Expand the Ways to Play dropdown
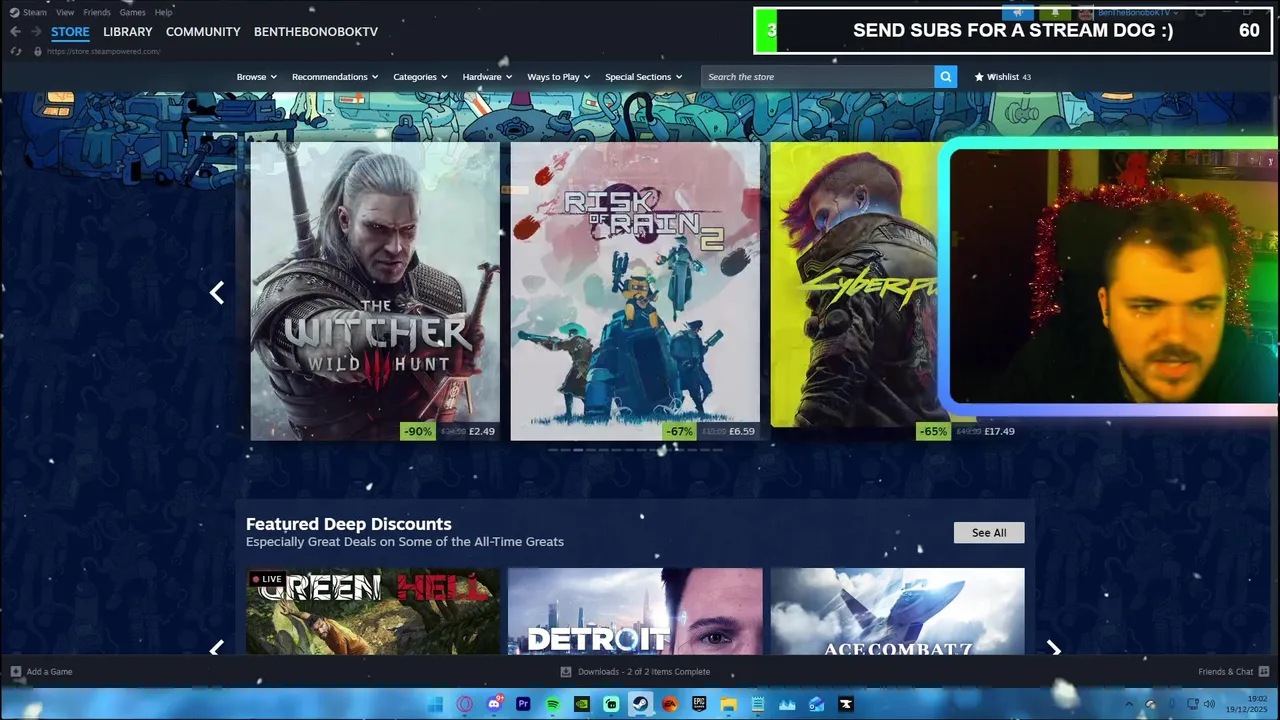 point(559,77)
